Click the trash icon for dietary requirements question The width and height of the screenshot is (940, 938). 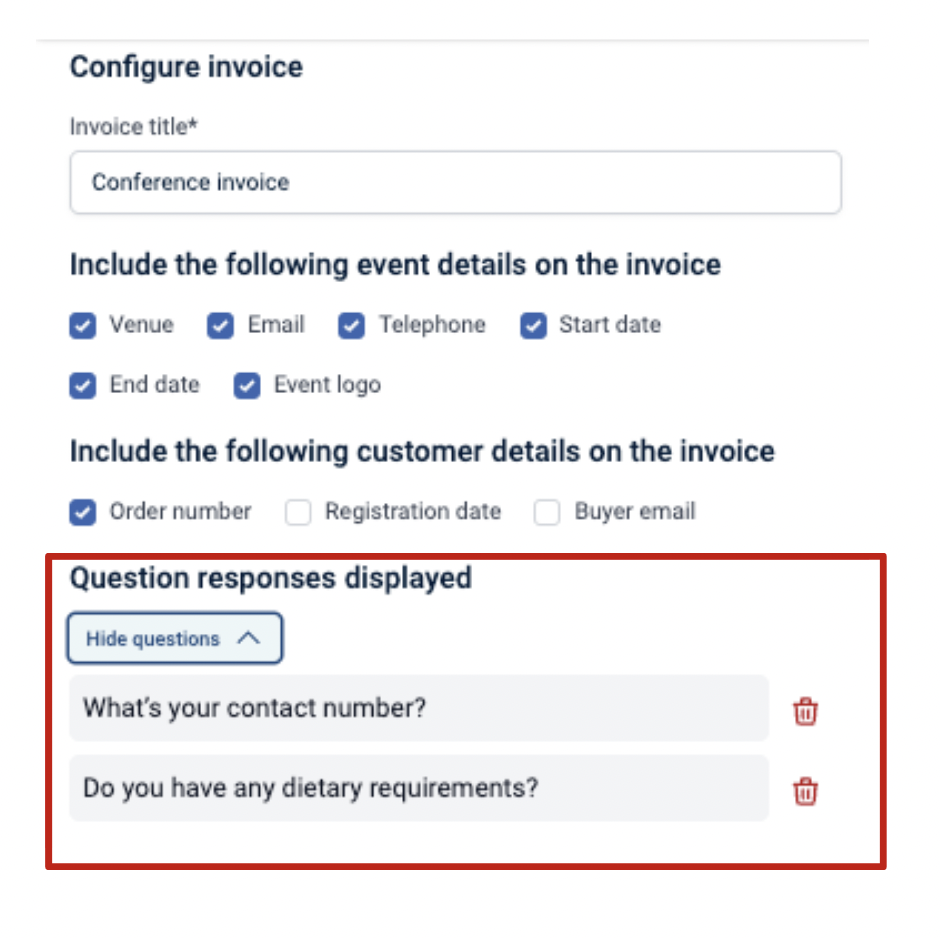[x=806, y=790]
